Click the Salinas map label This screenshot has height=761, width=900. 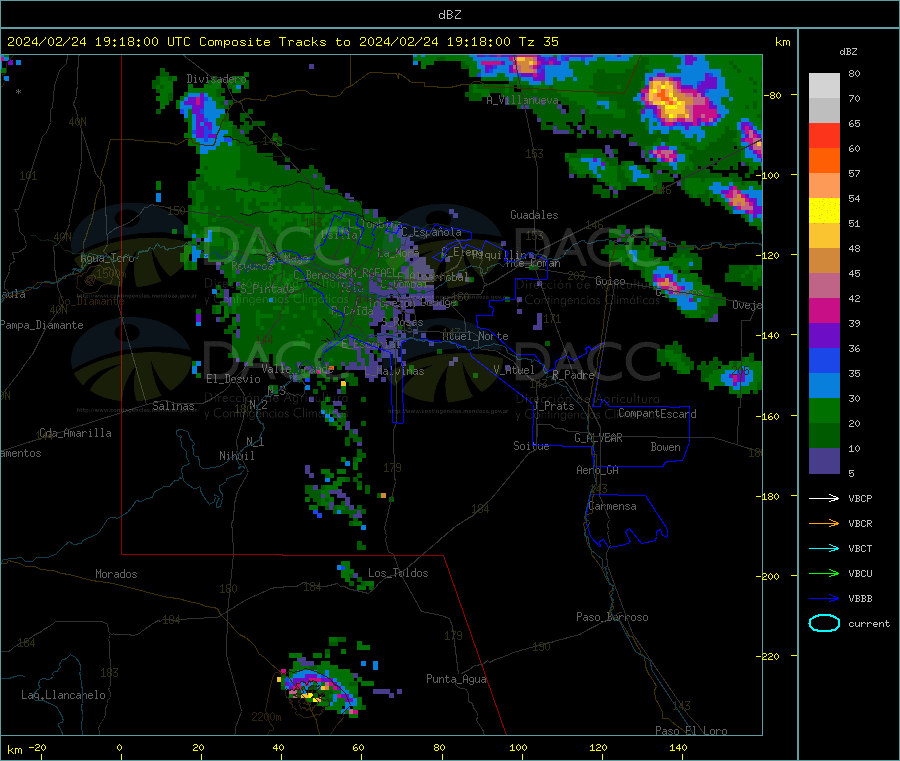click(x=173, y=406)
